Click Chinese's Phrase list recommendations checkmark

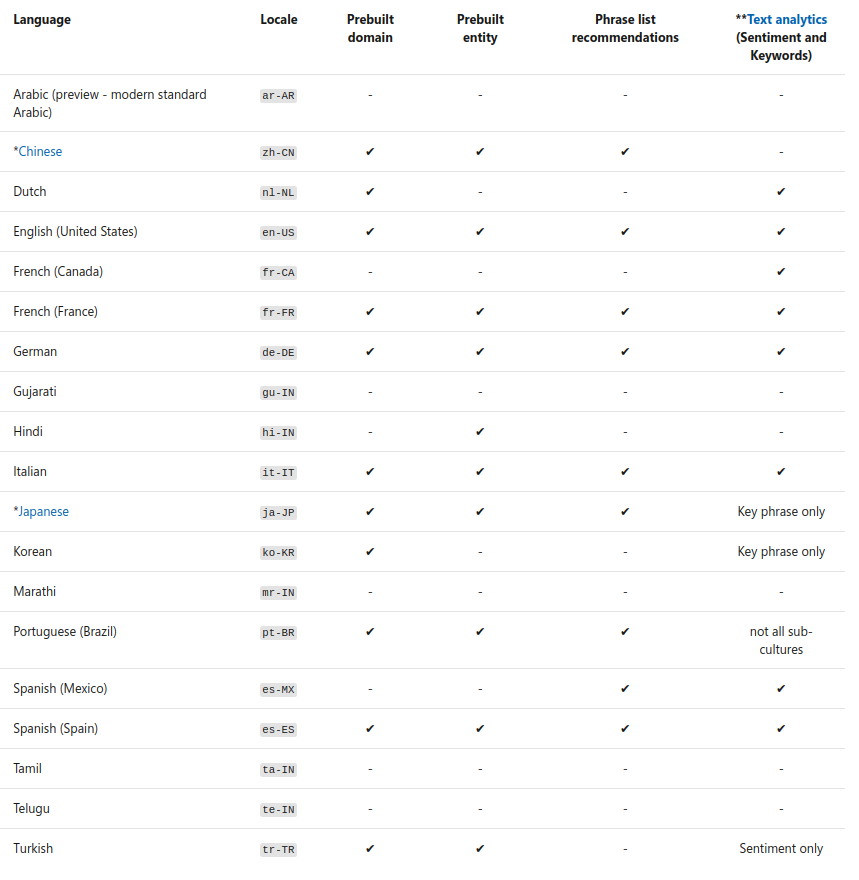625,152
